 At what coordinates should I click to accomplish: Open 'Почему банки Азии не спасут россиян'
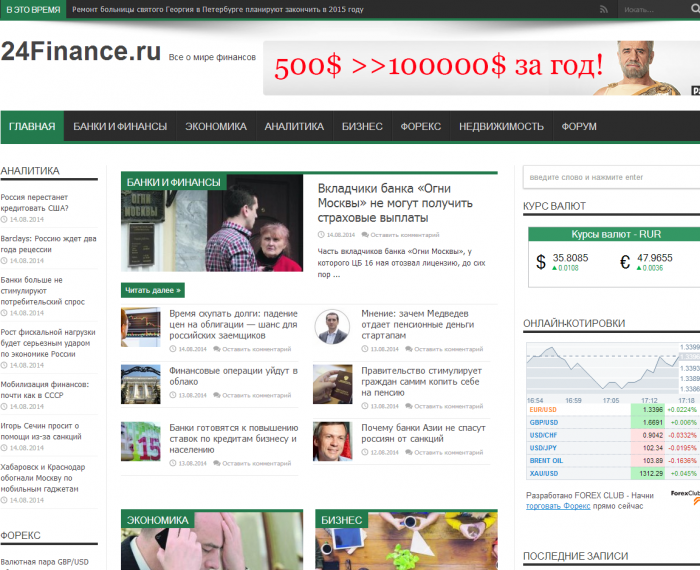click(423, 433)
